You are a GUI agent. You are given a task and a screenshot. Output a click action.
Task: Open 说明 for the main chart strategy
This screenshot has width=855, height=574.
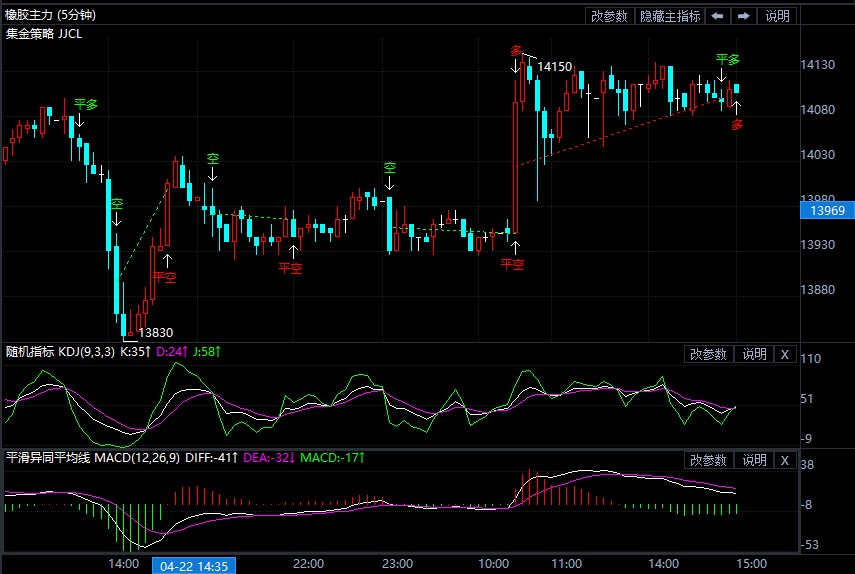[777, 16]
